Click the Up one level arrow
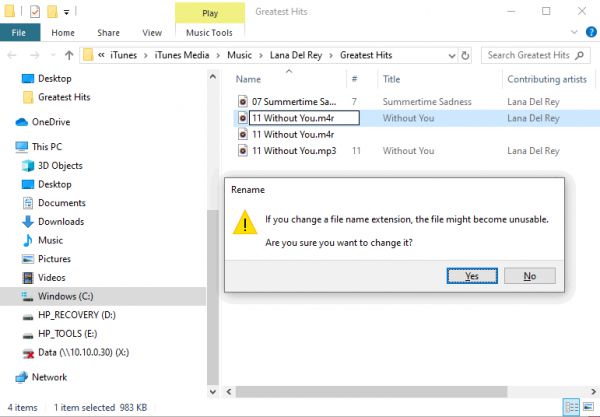The width and height of the screenshot is (600, 417). point(68,54)
